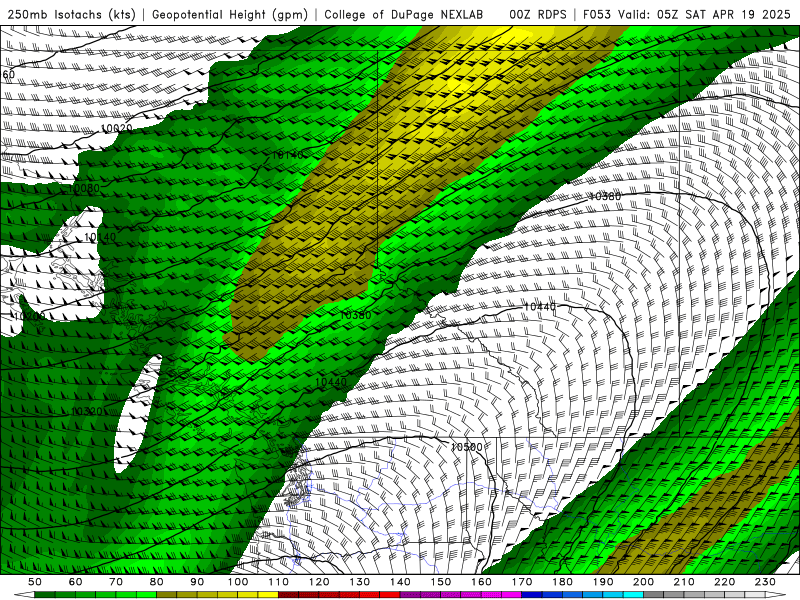Click the '110' value on the color scale
800x600 pixels.
pyautogui.click(x=278, y=582)
